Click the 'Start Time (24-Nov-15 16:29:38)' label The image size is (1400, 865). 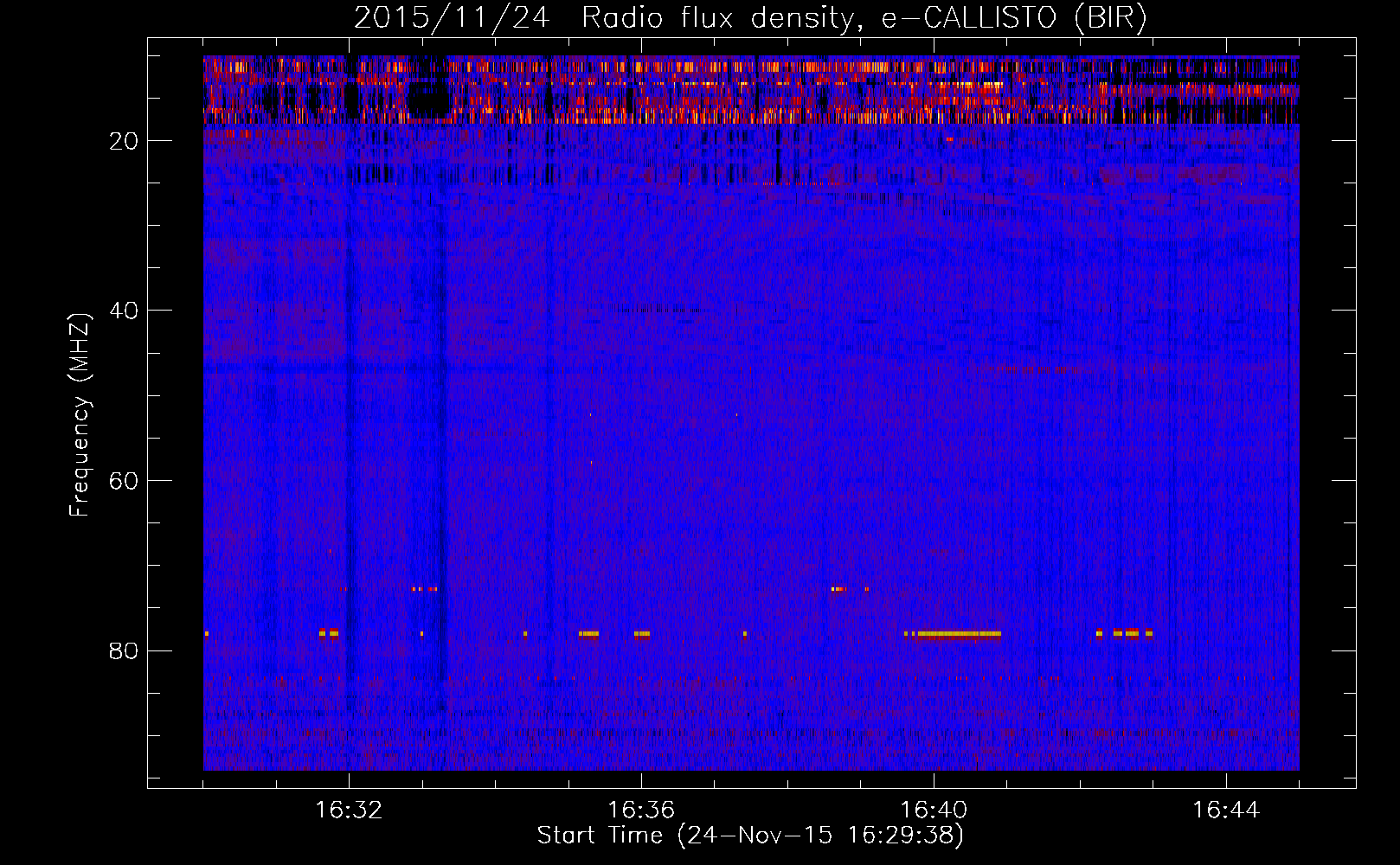click(750, 836)
